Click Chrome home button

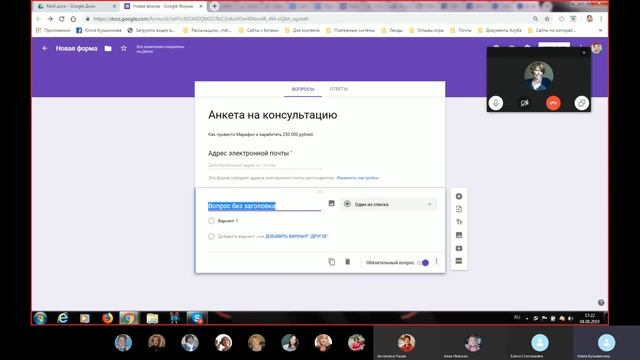click(x=73, y=19)
